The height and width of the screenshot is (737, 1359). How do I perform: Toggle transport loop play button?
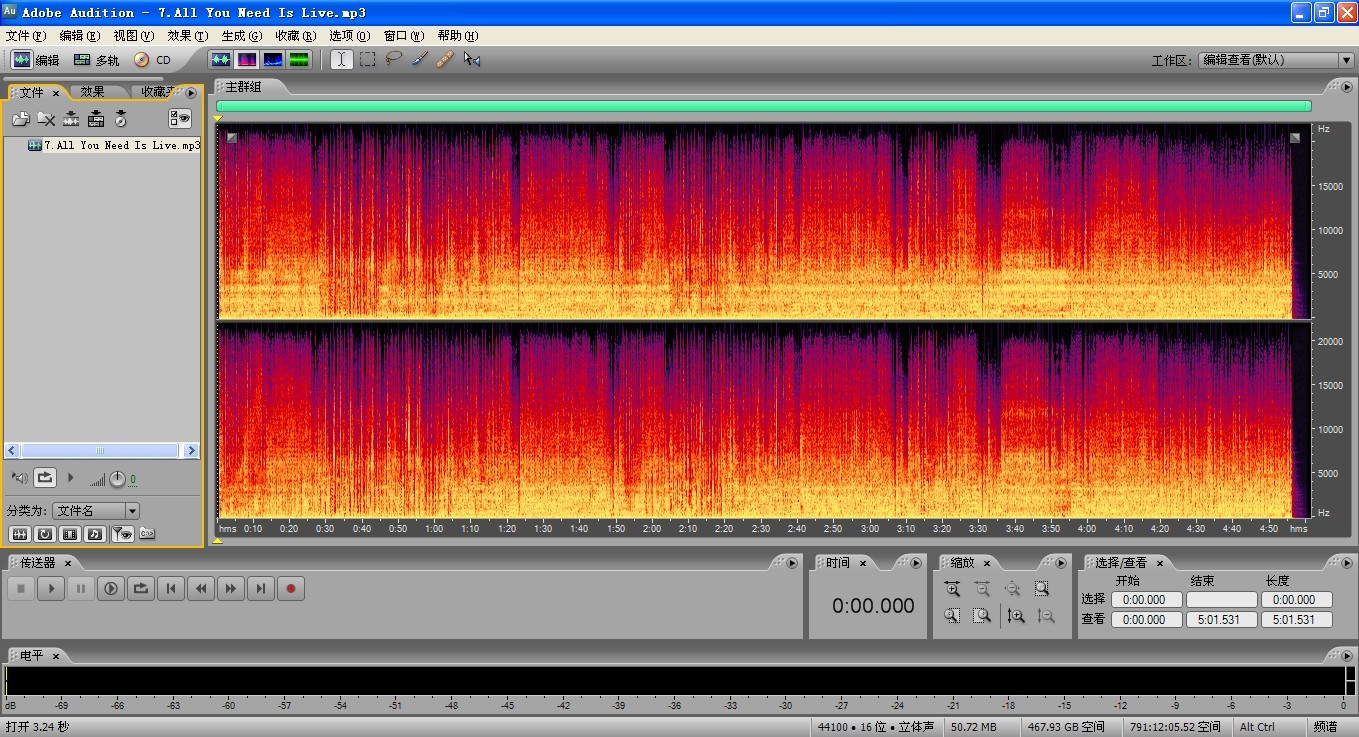[x=141, y=589]
